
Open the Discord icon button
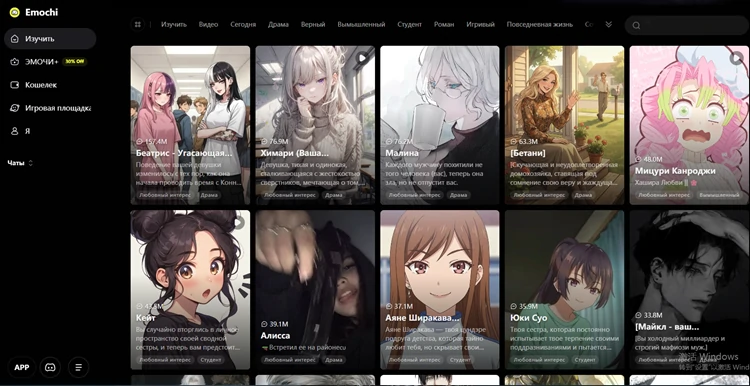(50, 367)
